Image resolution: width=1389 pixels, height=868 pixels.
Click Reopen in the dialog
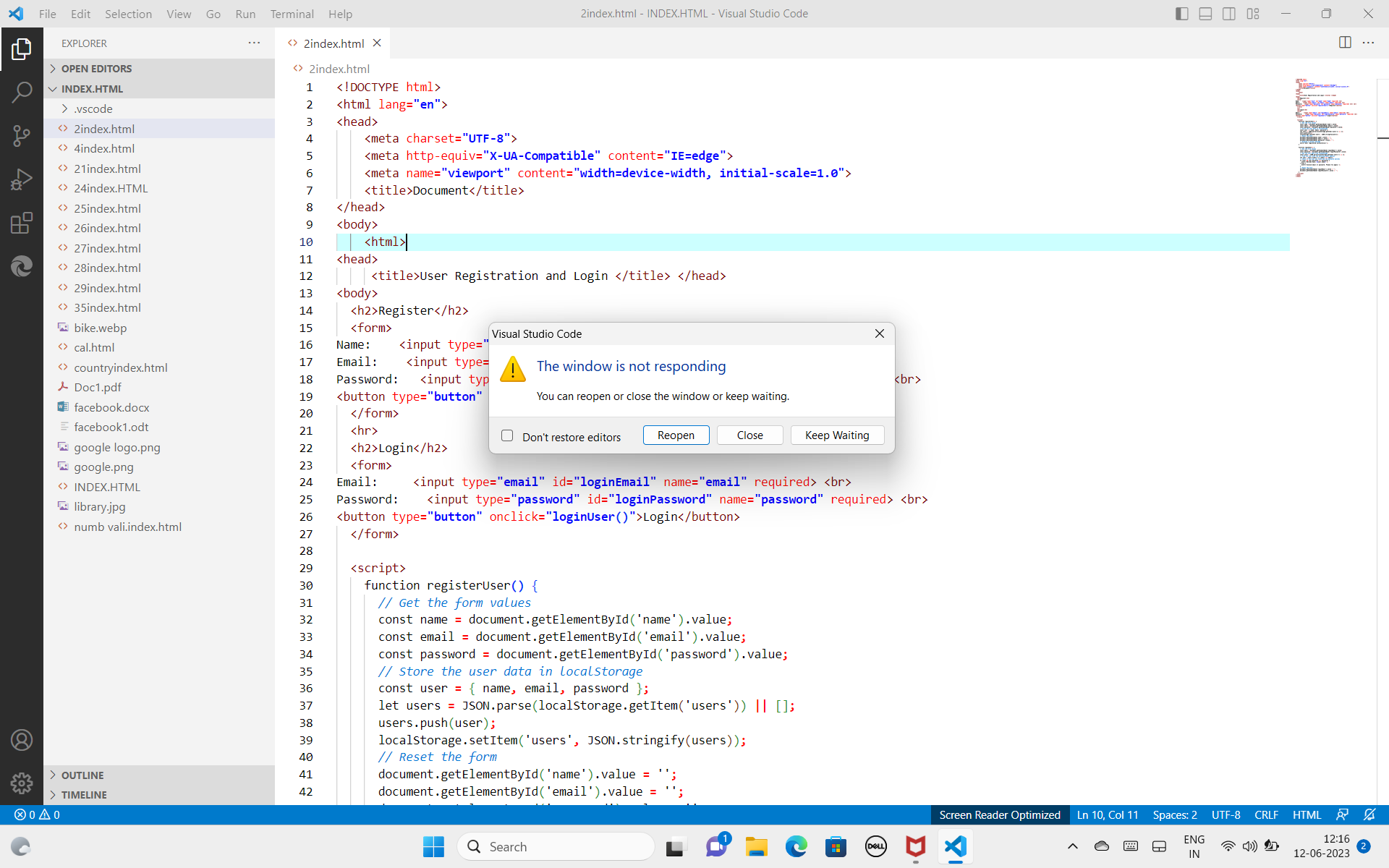(675, 435)
